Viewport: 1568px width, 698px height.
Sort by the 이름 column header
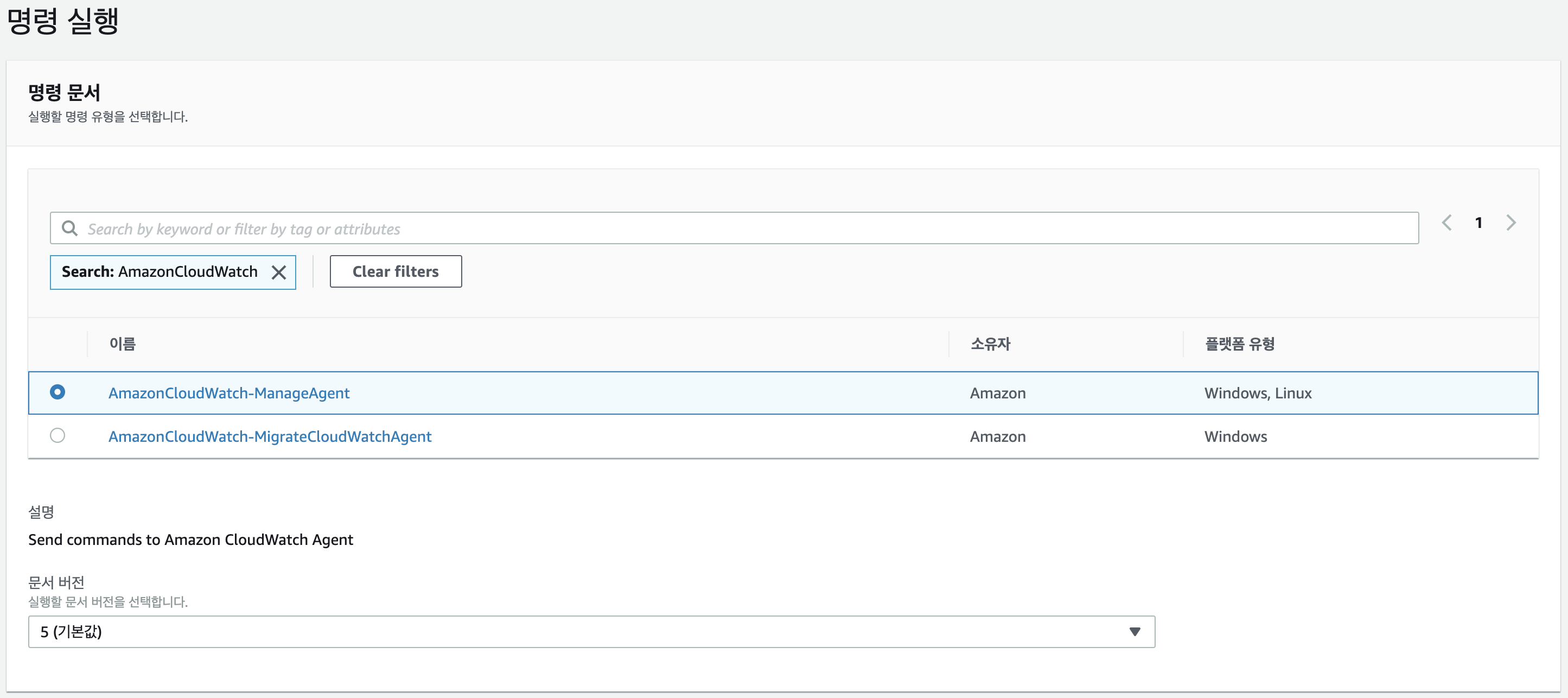tap(123, 344)
